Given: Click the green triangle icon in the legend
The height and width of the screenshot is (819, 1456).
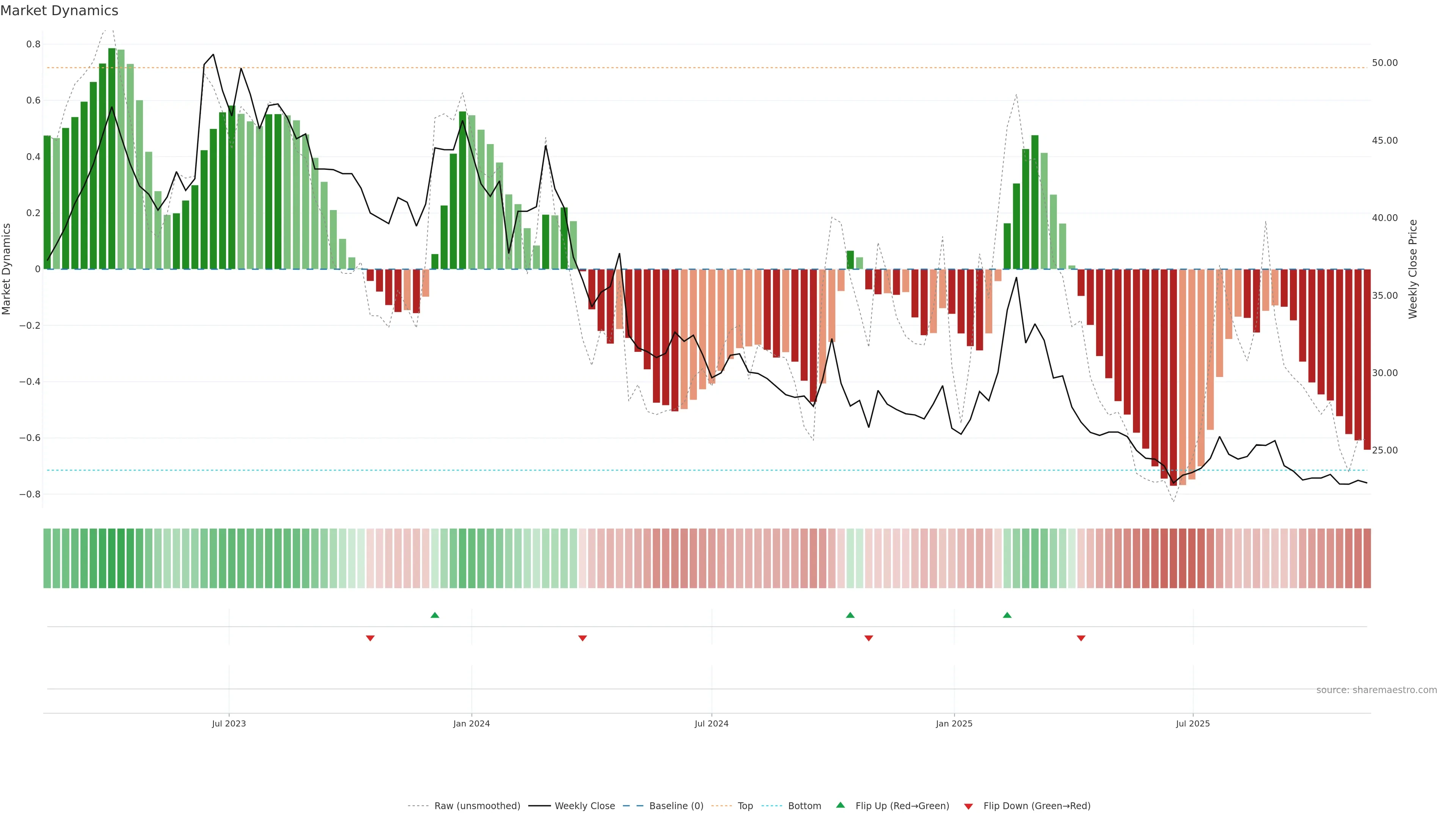Looking at the screenshot, I should click(x=841, y=805).
